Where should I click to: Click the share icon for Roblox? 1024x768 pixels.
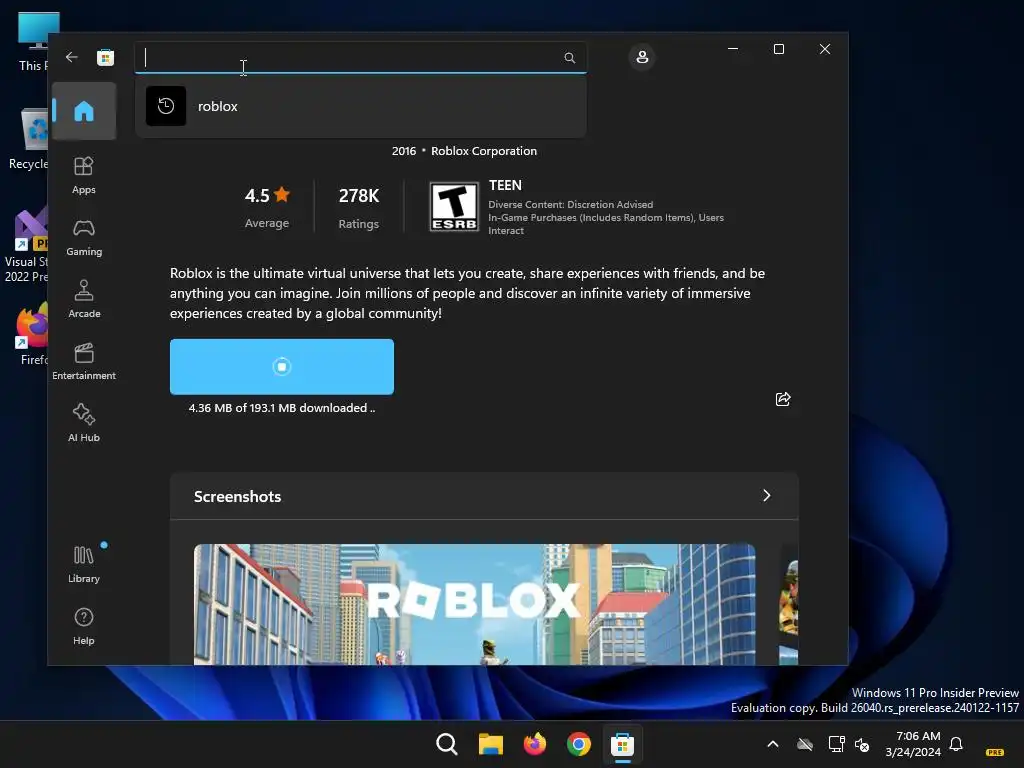click(x=783, y=399)
